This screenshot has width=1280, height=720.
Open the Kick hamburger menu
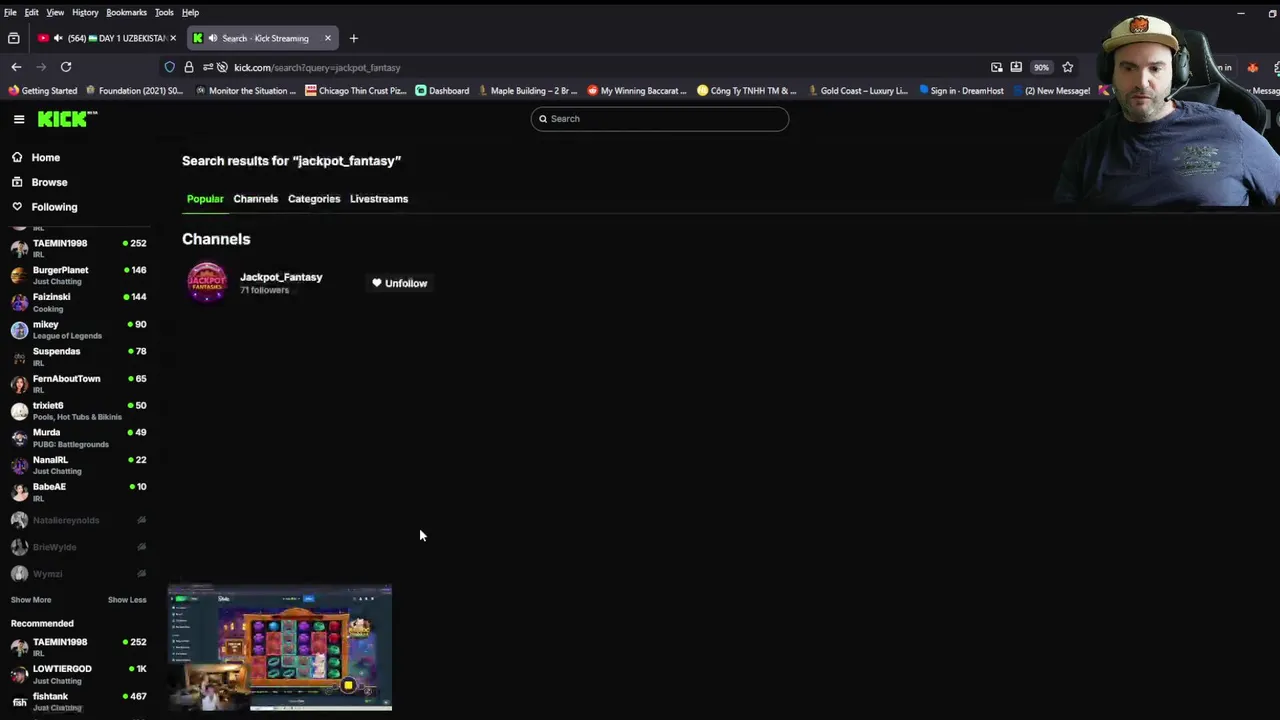pos(19,119)
